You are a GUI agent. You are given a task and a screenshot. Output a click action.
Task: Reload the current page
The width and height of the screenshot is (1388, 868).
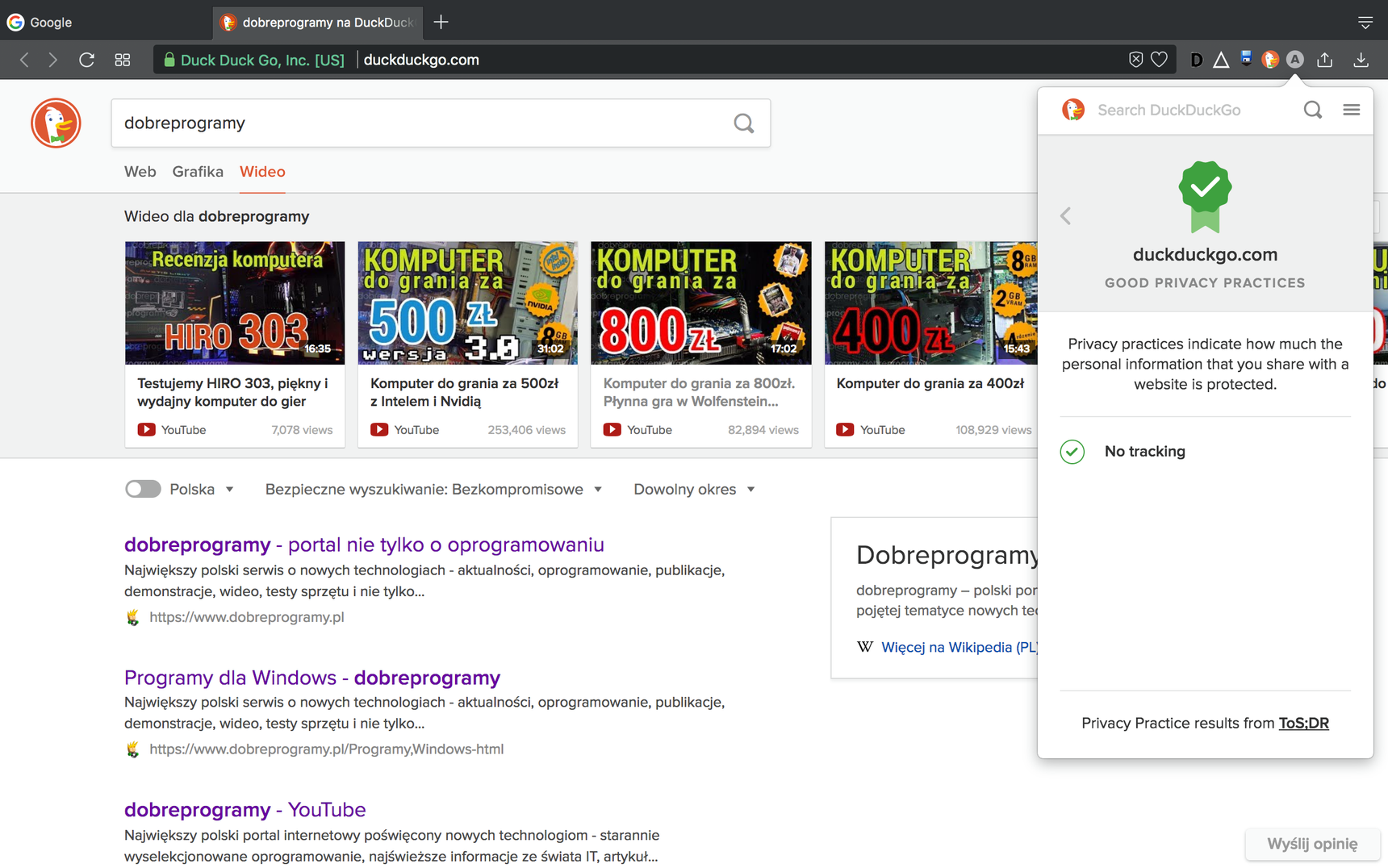pyautogui.click(x=86, y=60)
